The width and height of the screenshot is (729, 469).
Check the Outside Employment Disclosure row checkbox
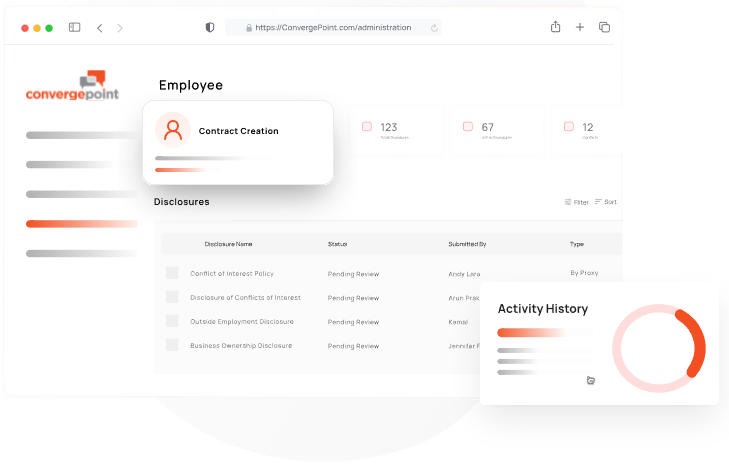[x=172, y=321]
